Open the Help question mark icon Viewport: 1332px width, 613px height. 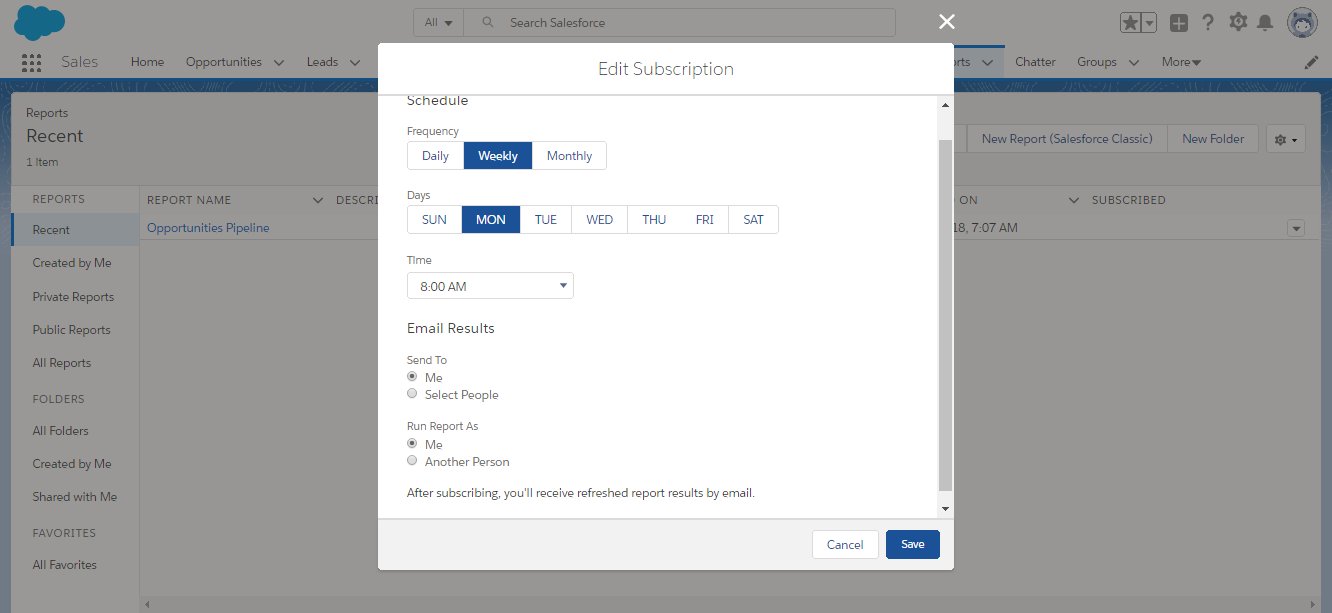tap(1208, 23)
